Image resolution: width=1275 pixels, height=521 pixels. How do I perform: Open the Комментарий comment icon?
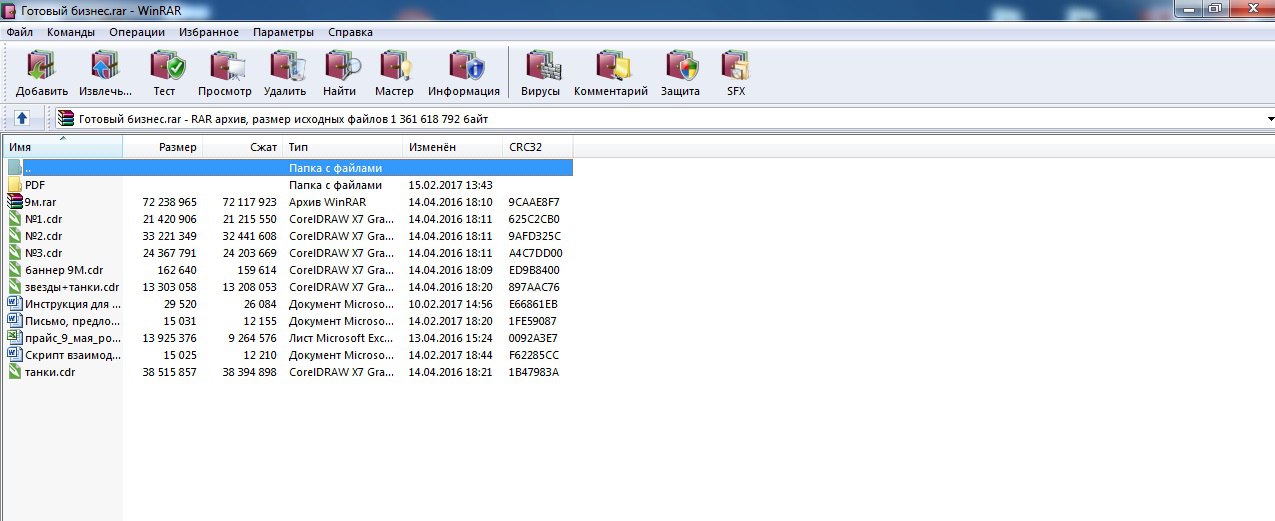[x=611, y=67]
